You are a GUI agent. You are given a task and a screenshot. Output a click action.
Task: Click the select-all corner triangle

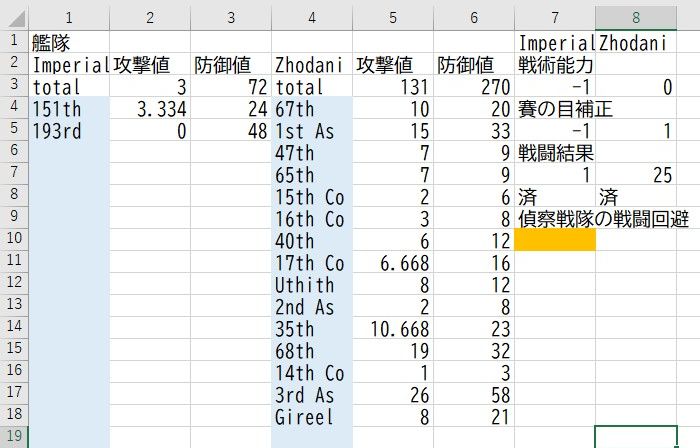[x=17, y=19]
